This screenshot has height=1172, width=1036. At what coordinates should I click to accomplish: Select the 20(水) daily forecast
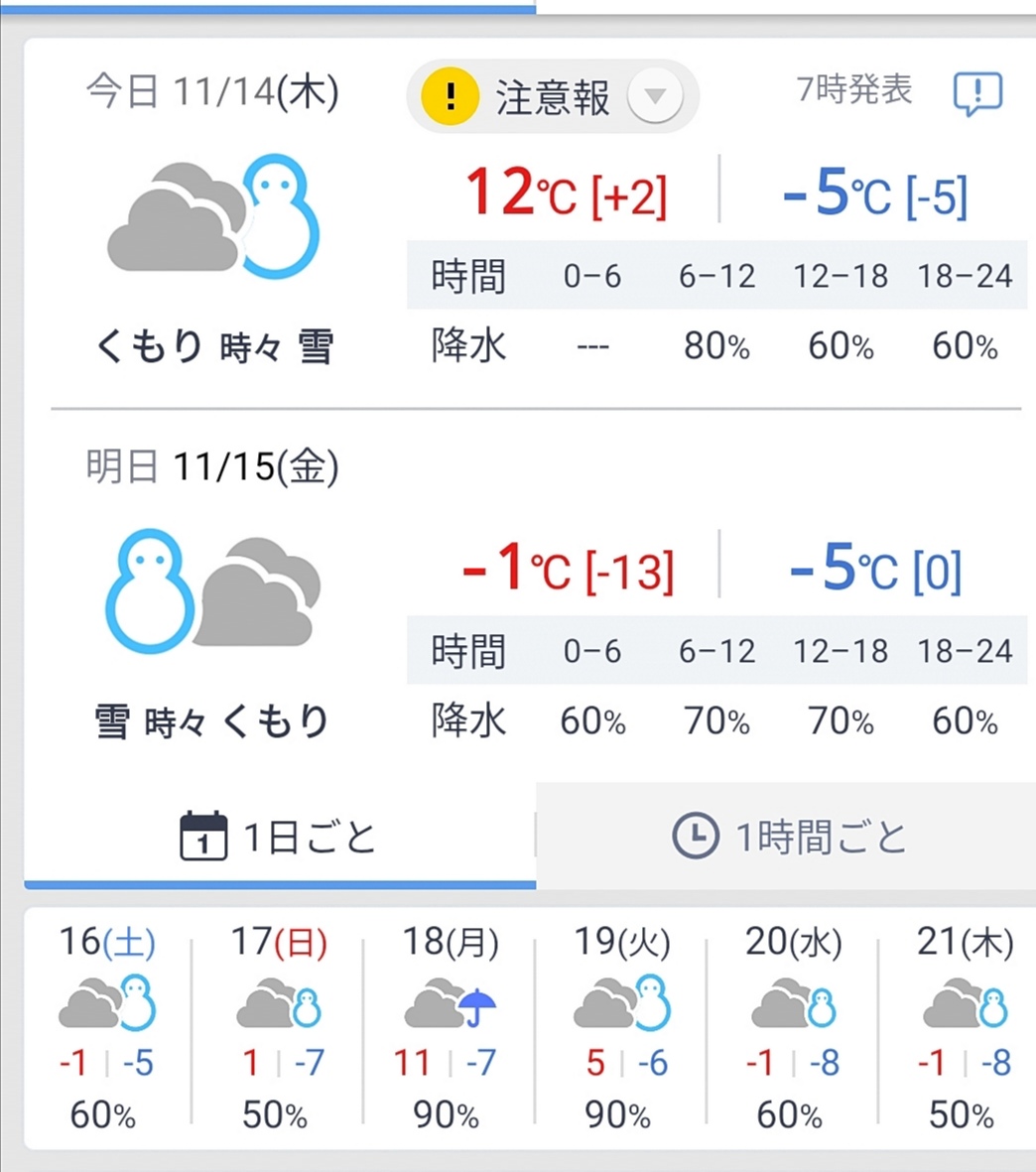[x=792, y=1028]
